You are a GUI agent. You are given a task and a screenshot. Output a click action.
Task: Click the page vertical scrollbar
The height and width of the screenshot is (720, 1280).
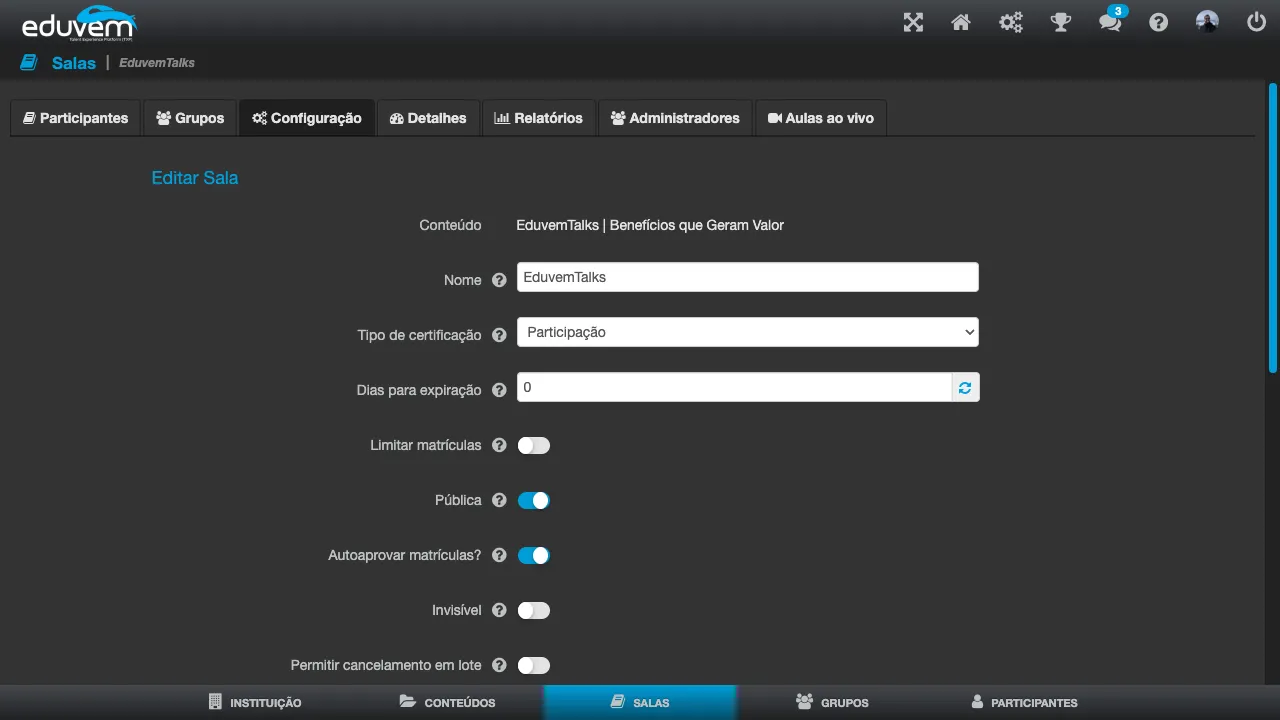click(x=1273, y=228)
